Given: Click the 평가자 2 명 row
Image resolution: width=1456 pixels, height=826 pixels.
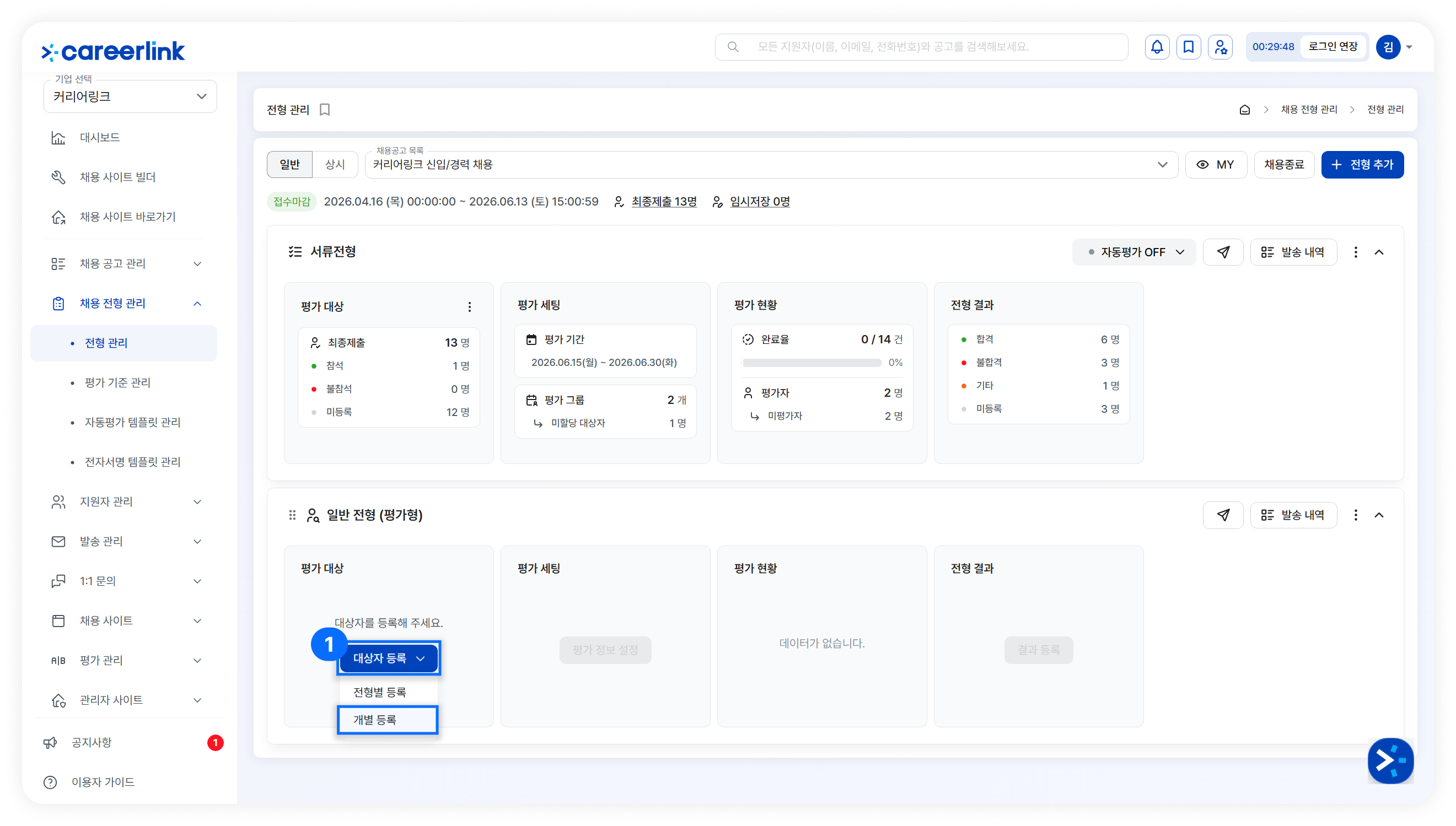Looking at the screenshot, I should (821, 393).
